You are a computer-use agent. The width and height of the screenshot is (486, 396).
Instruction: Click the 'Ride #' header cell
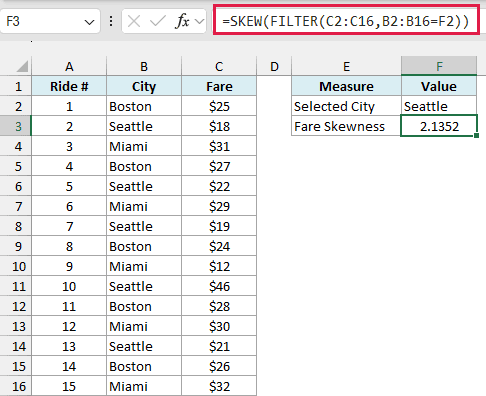point(69,86)
